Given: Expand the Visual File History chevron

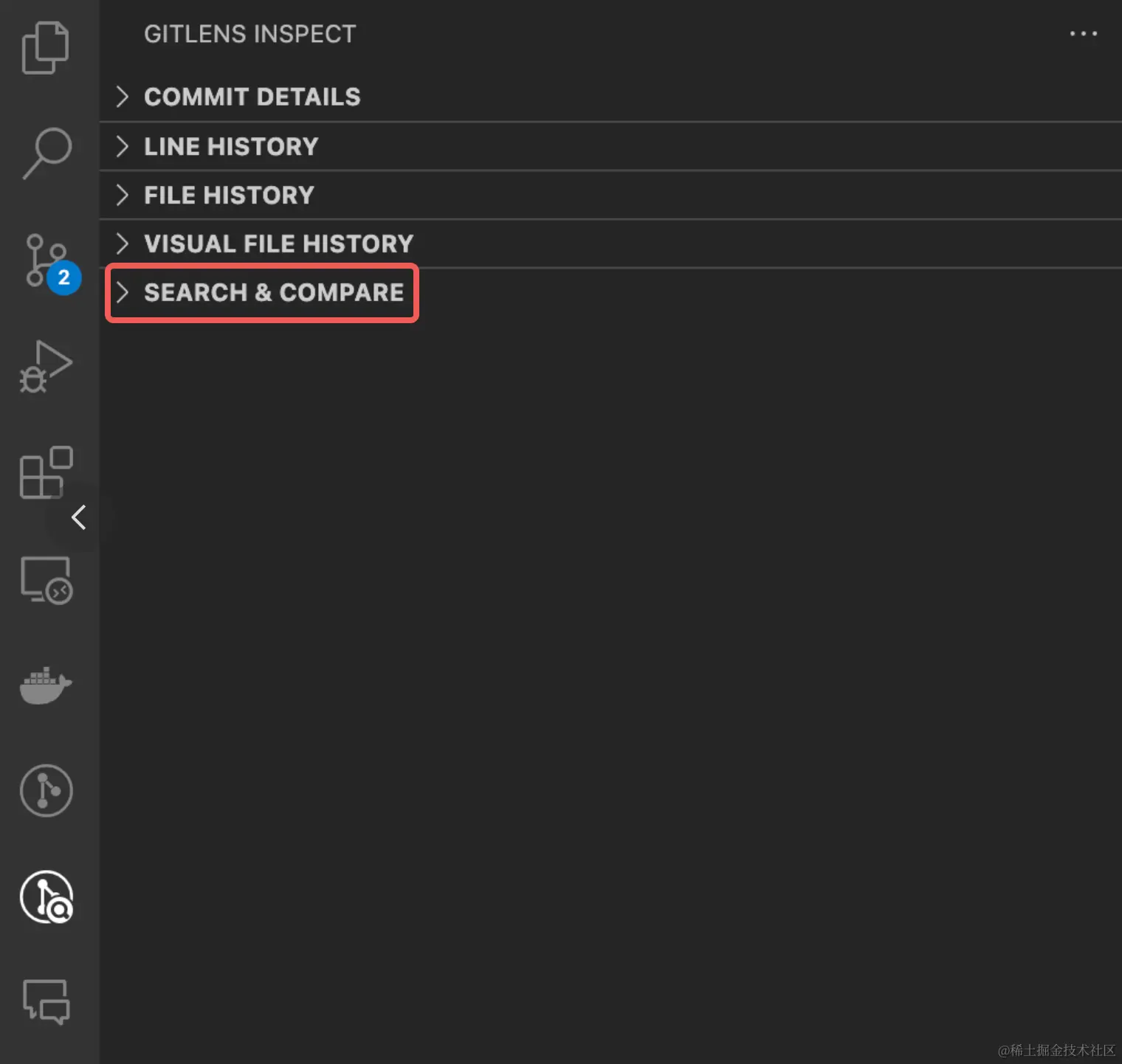Looking at the screenshot, I should [123, 243].
